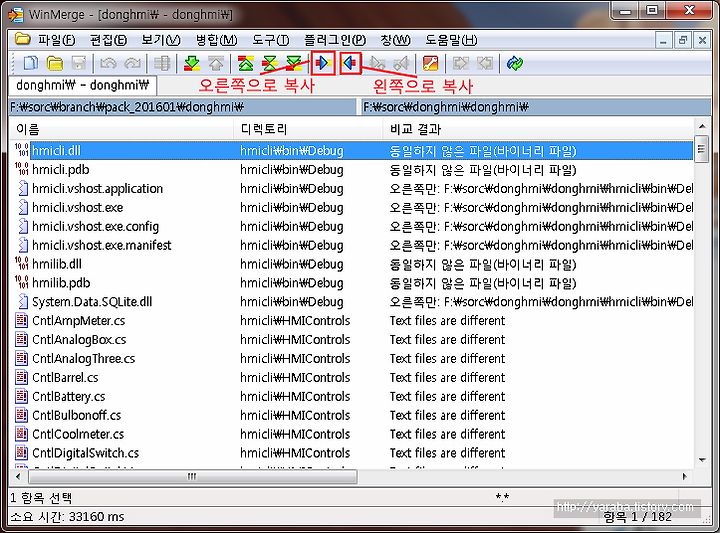Open the 파일(F) menu
This screenshot has width=720, height=533.
(x=56, y=40)
